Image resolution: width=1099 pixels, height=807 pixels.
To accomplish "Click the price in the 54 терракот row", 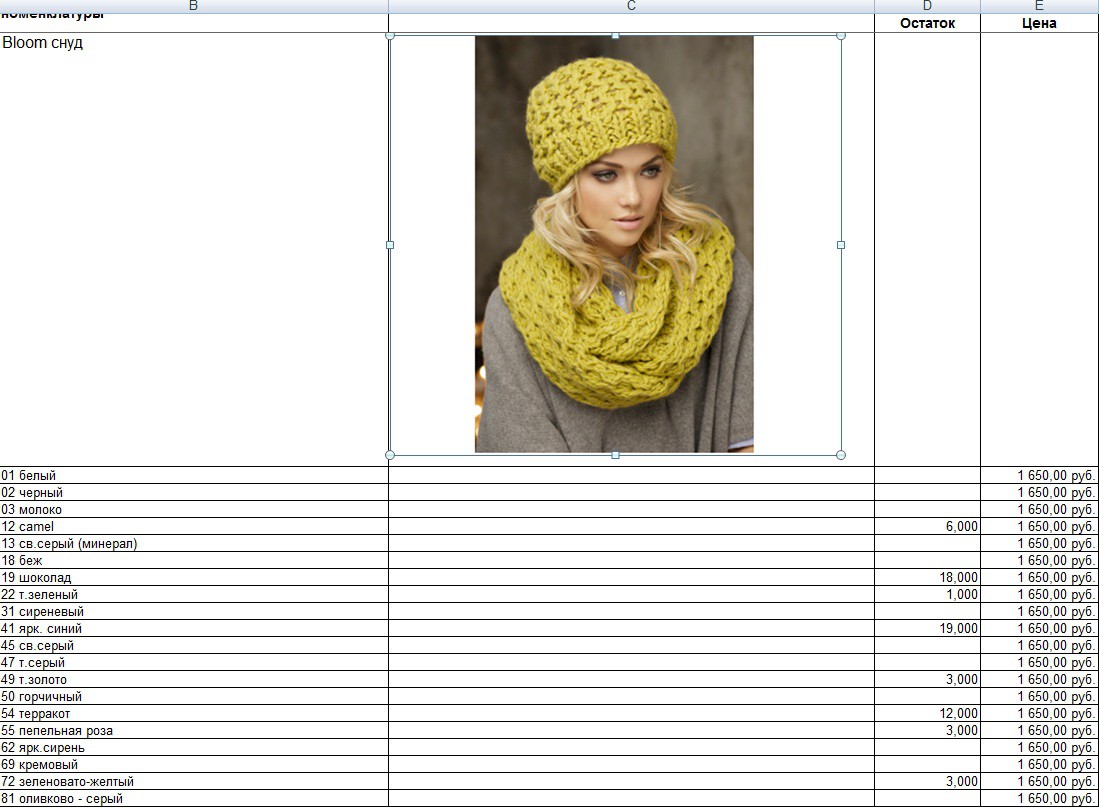I will (x=1039, y=713).
